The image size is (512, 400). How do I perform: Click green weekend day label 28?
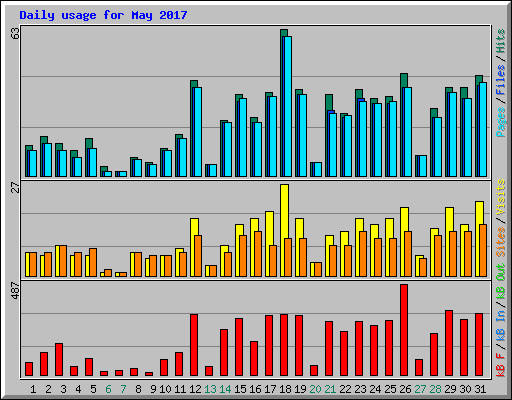(x=435, y=389)
